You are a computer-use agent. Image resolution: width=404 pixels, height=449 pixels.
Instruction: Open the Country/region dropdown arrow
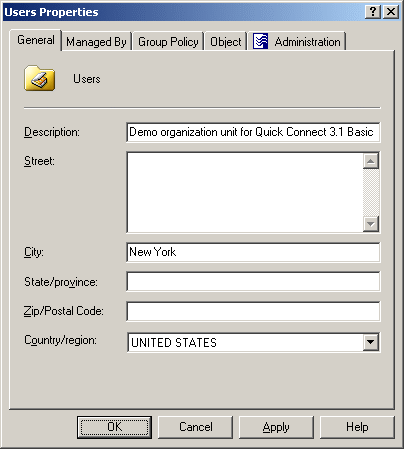click(371, 342)
